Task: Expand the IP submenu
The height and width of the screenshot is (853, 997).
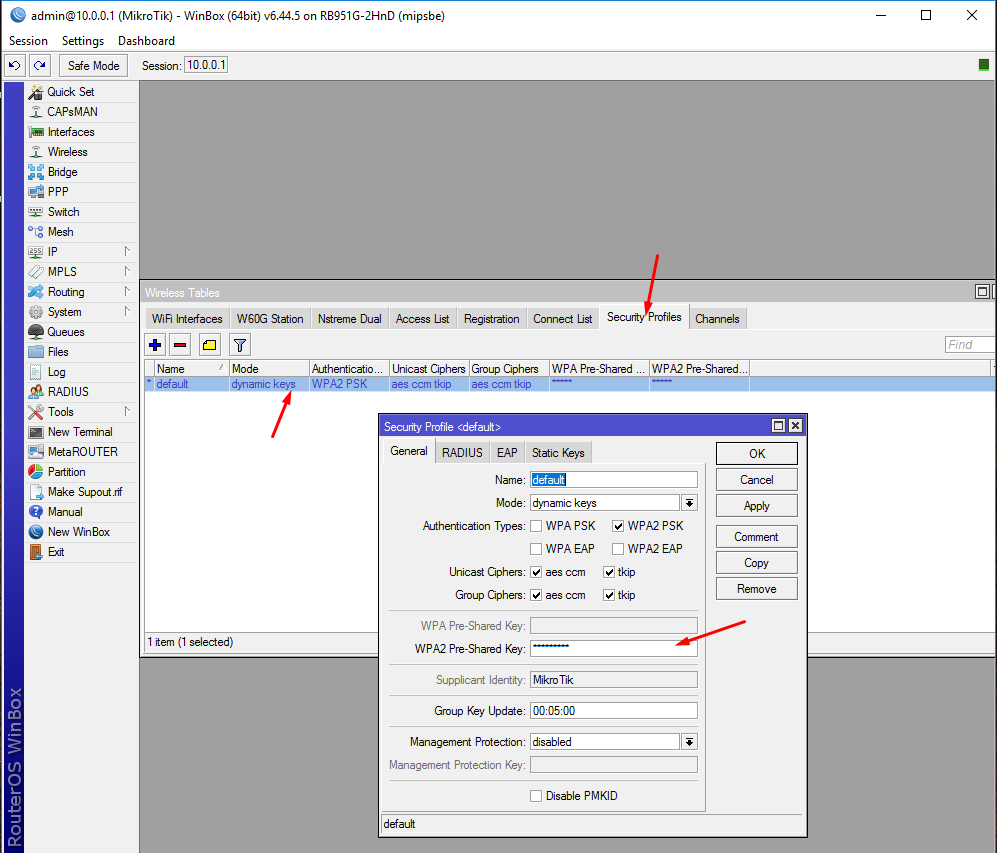Action: click(x=127, y=252)
